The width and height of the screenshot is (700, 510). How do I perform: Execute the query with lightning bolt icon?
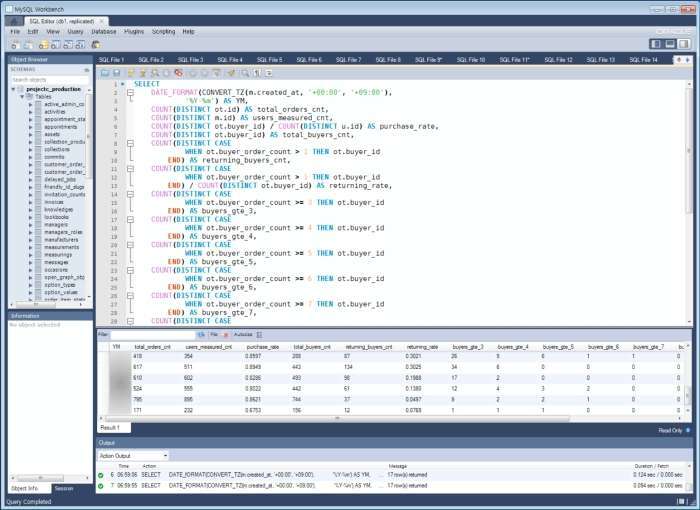(132, 73)
